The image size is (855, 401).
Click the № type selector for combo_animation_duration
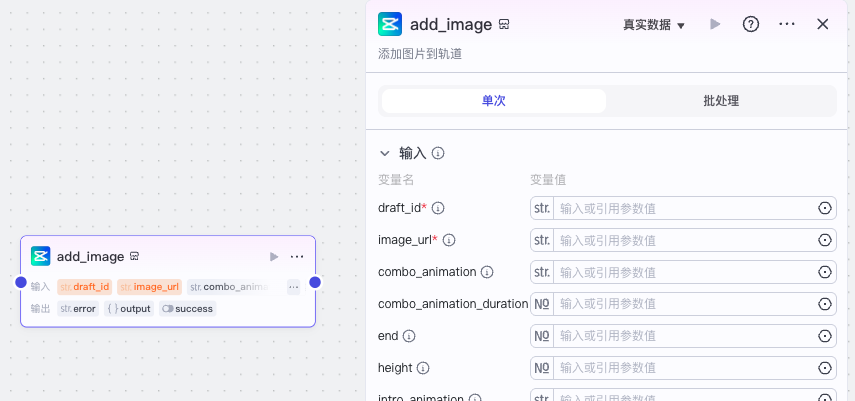[x=542, y=304]
